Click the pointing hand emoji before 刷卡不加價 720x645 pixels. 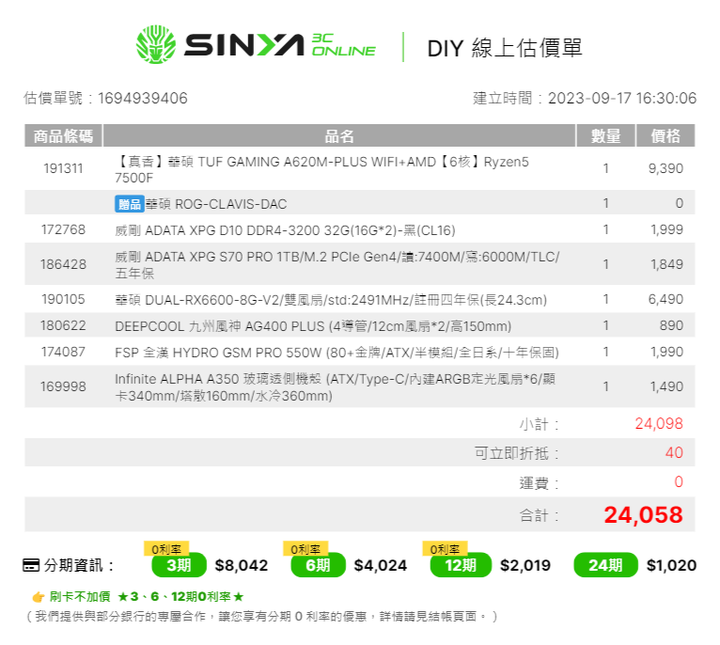click(38, 597)
